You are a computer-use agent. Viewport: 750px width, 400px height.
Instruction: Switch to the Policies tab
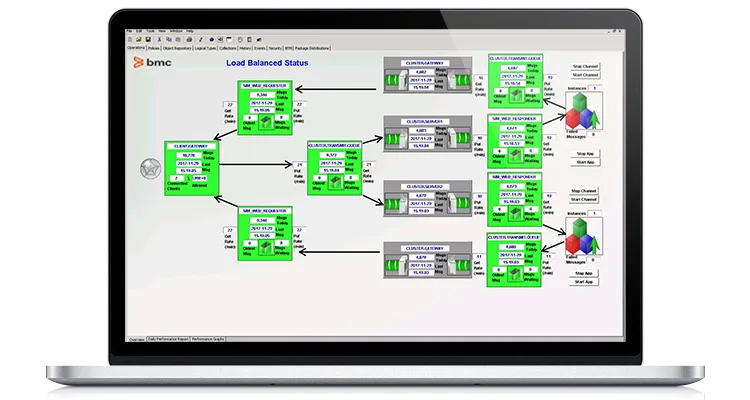(154, 48)
